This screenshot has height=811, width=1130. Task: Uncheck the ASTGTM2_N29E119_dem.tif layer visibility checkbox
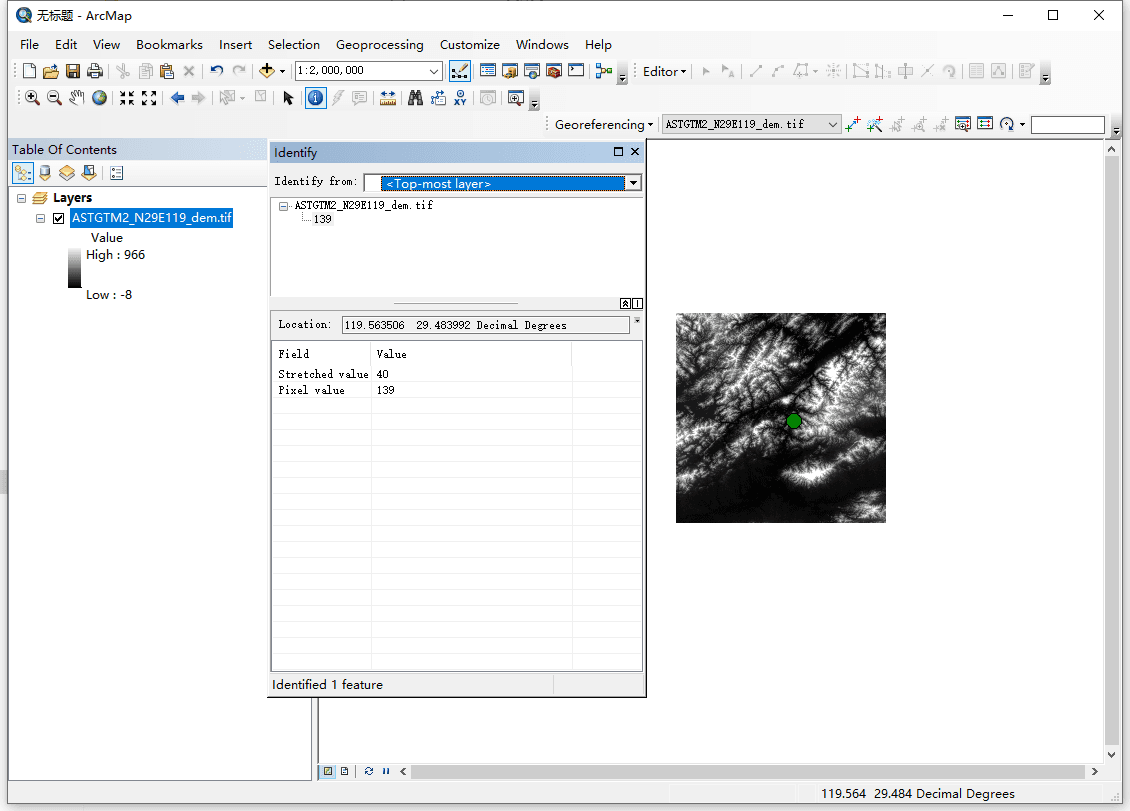pos(59,219)
